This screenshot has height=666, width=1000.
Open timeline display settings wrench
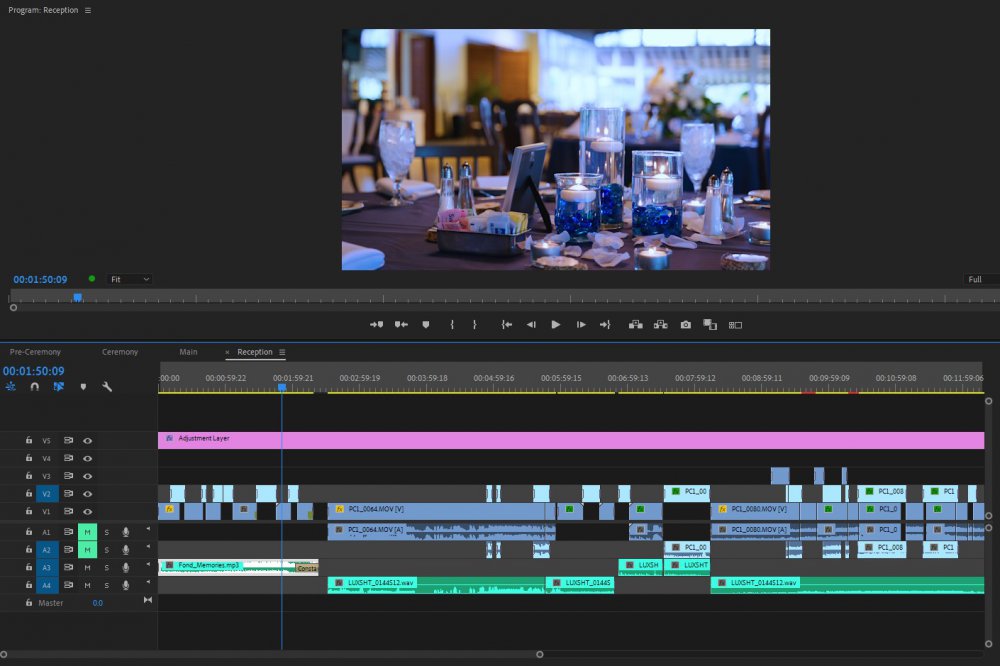pyautogui.click(x=107, y=386)
